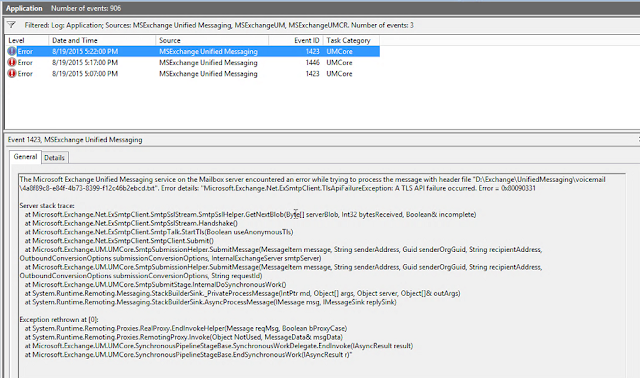Sort events by Level column
Screen dimensions: 640x378
coord(27,40)
